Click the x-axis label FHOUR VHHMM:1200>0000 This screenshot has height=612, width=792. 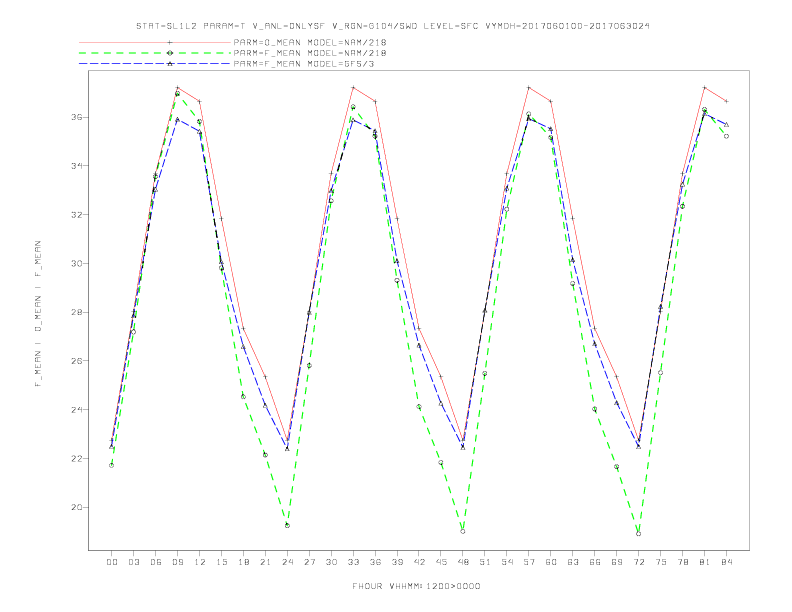pyautogui.click(x=416, y=586)
